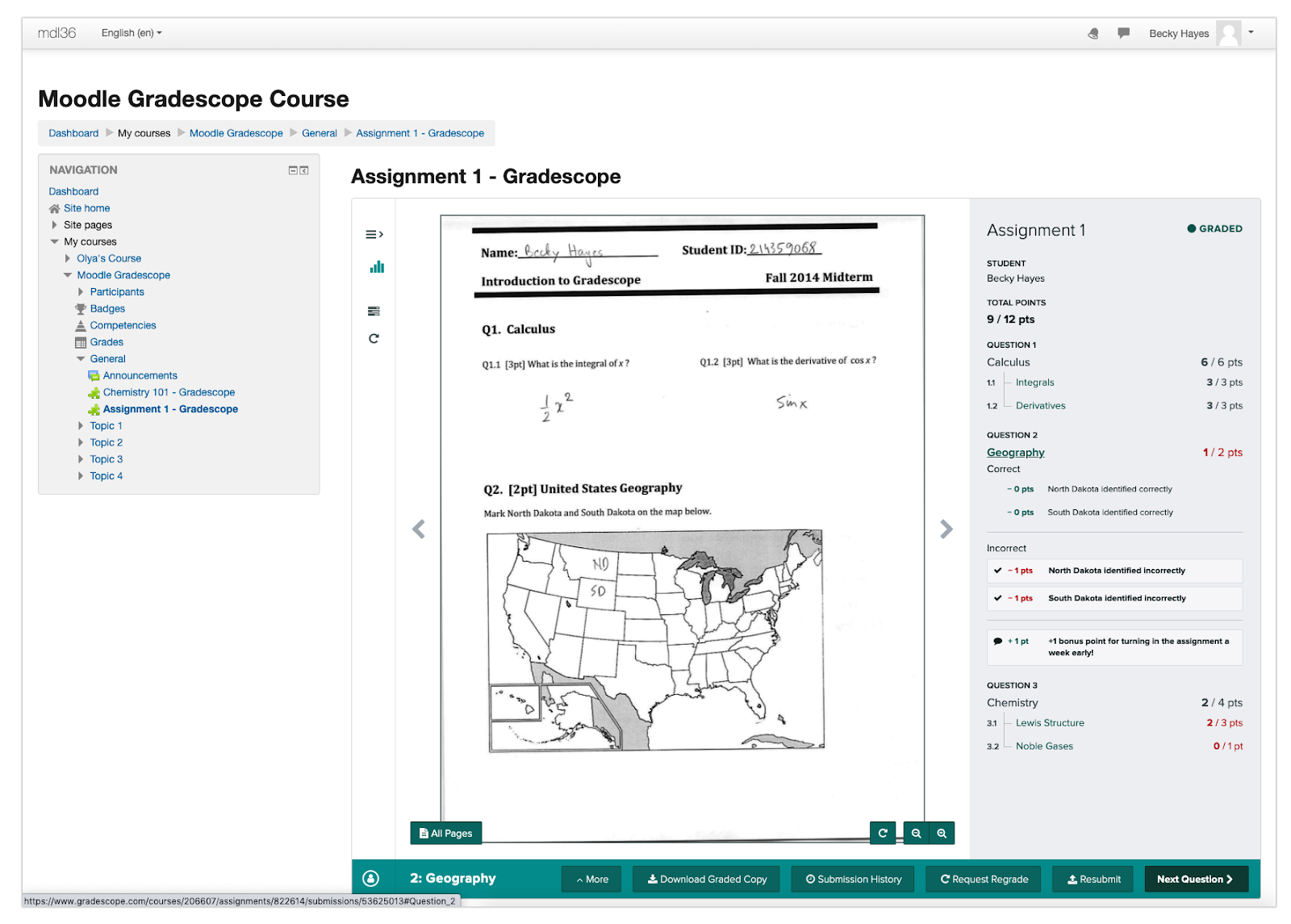
Task: Collapse Moodle Gradescope tree node
Action: pos(68,275)
